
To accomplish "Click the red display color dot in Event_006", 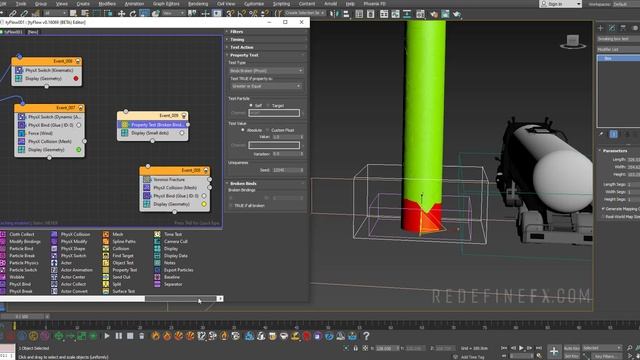I will 76,78.
